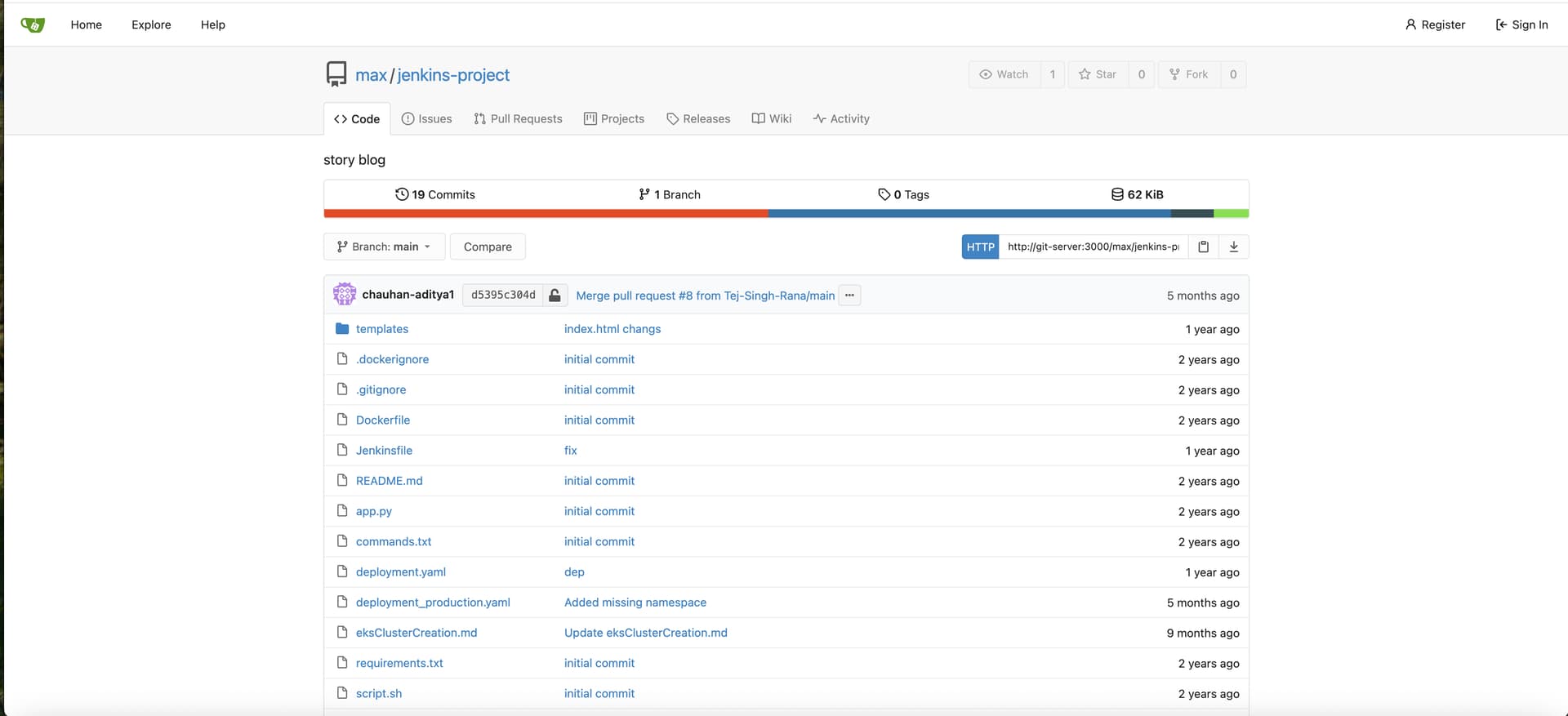Watch this repository
This screenshot has width=1568, height=716.
[1004, 74]
